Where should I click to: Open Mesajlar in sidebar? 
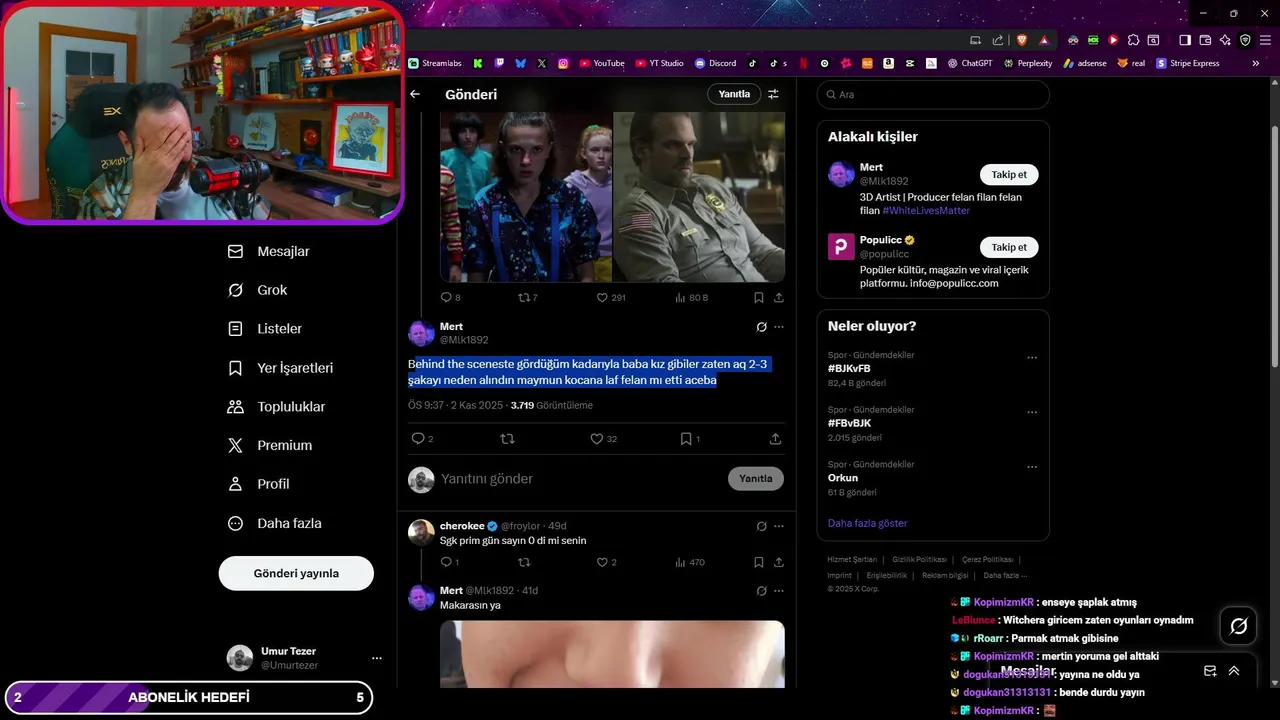tap(270, 252)
